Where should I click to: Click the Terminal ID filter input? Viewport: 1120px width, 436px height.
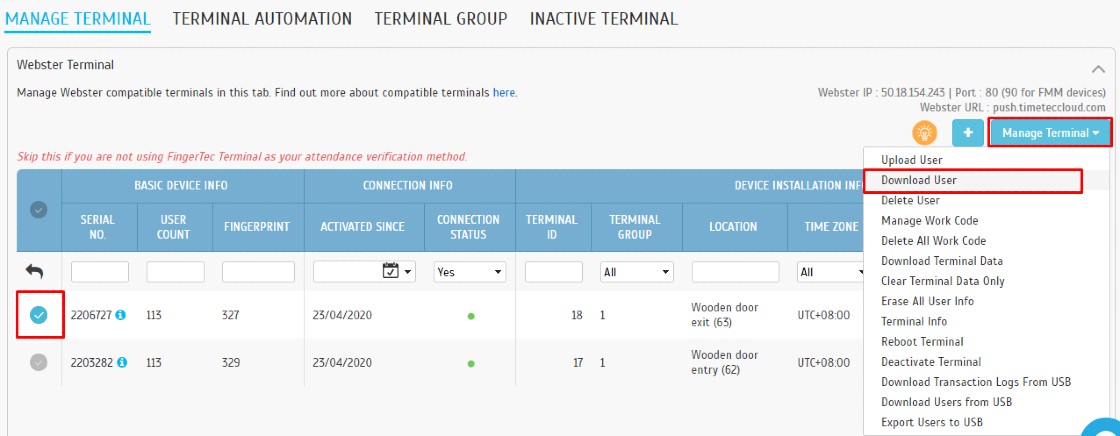pos(554,272)
